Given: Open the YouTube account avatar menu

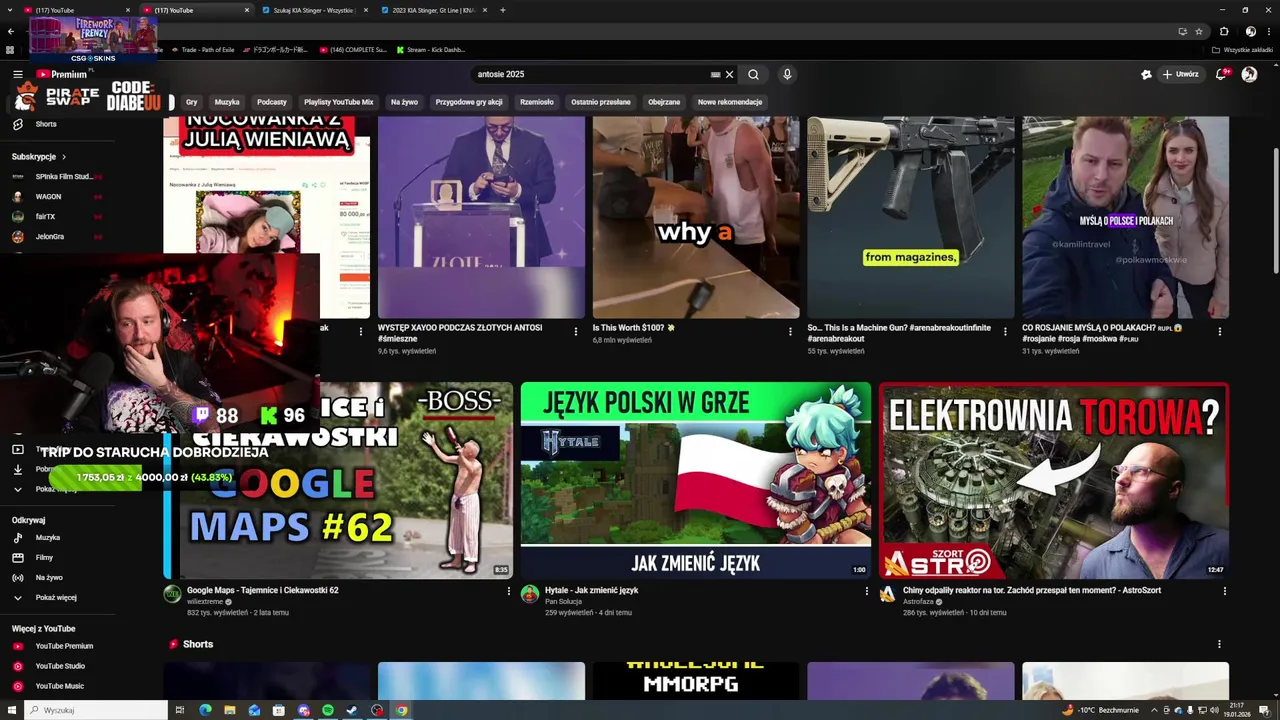Looking at the screenshot, I should pyautogui.click(x=1249, y=74).
